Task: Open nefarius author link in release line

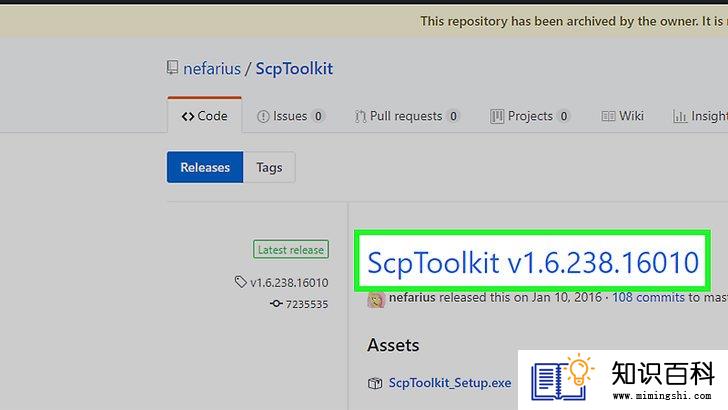Action: pyautogui.click(x=412, y=297)
